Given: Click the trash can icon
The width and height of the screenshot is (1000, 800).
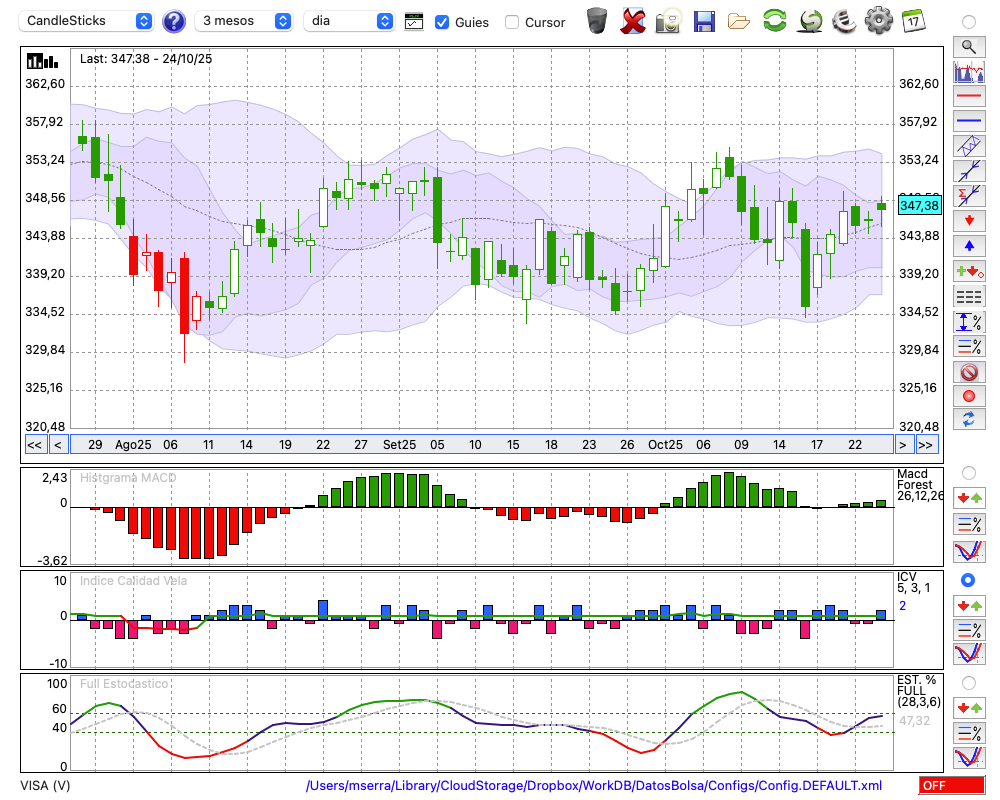Looking at the screenshot, I should click(x=597, y=20).
